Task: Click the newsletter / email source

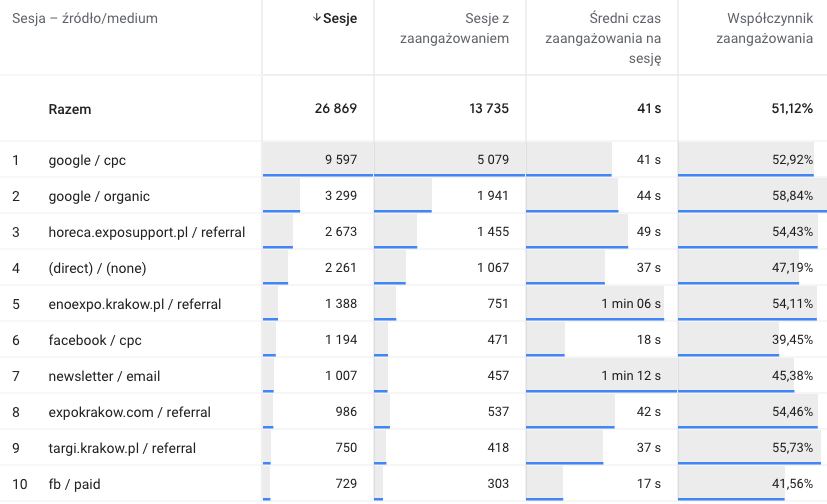Action: [104, 376]
